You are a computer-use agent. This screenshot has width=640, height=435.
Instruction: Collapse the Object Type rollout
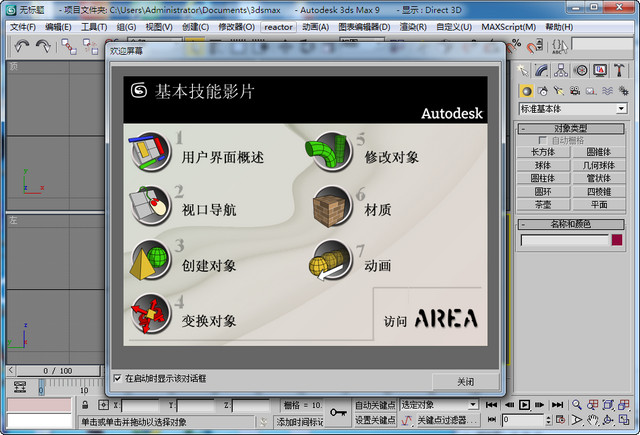coord(573,128)
